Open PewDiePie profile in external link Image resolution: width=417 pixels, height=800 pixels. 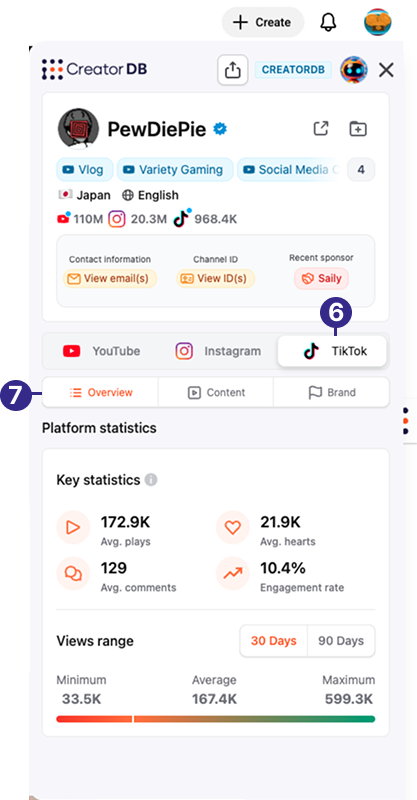(321, 129)
